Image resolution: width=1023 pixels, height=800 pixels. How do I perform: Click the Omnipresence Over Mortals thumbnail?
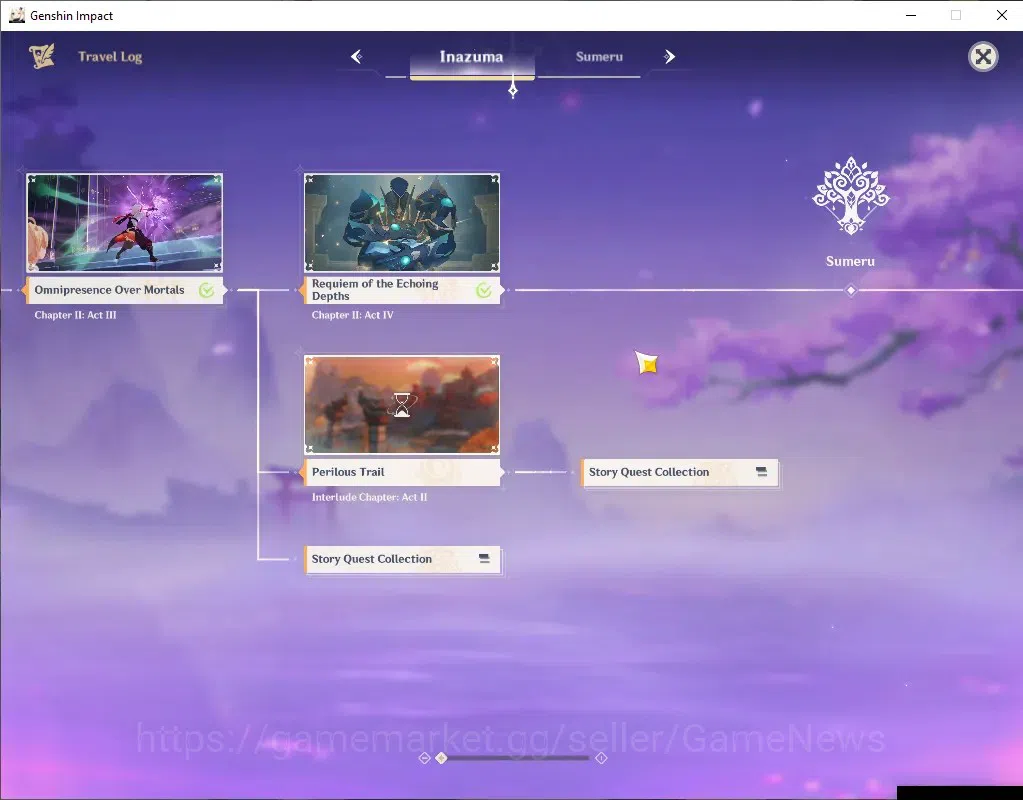124,223
